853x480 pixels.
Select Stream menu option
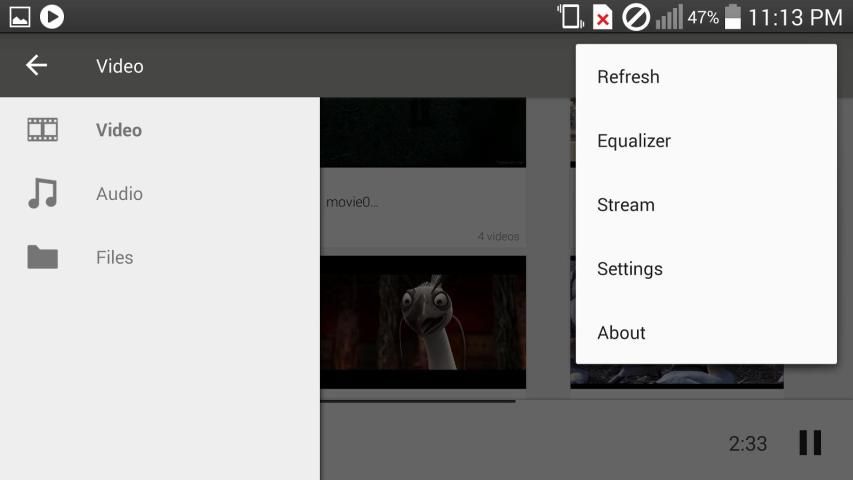click(626, 205)
